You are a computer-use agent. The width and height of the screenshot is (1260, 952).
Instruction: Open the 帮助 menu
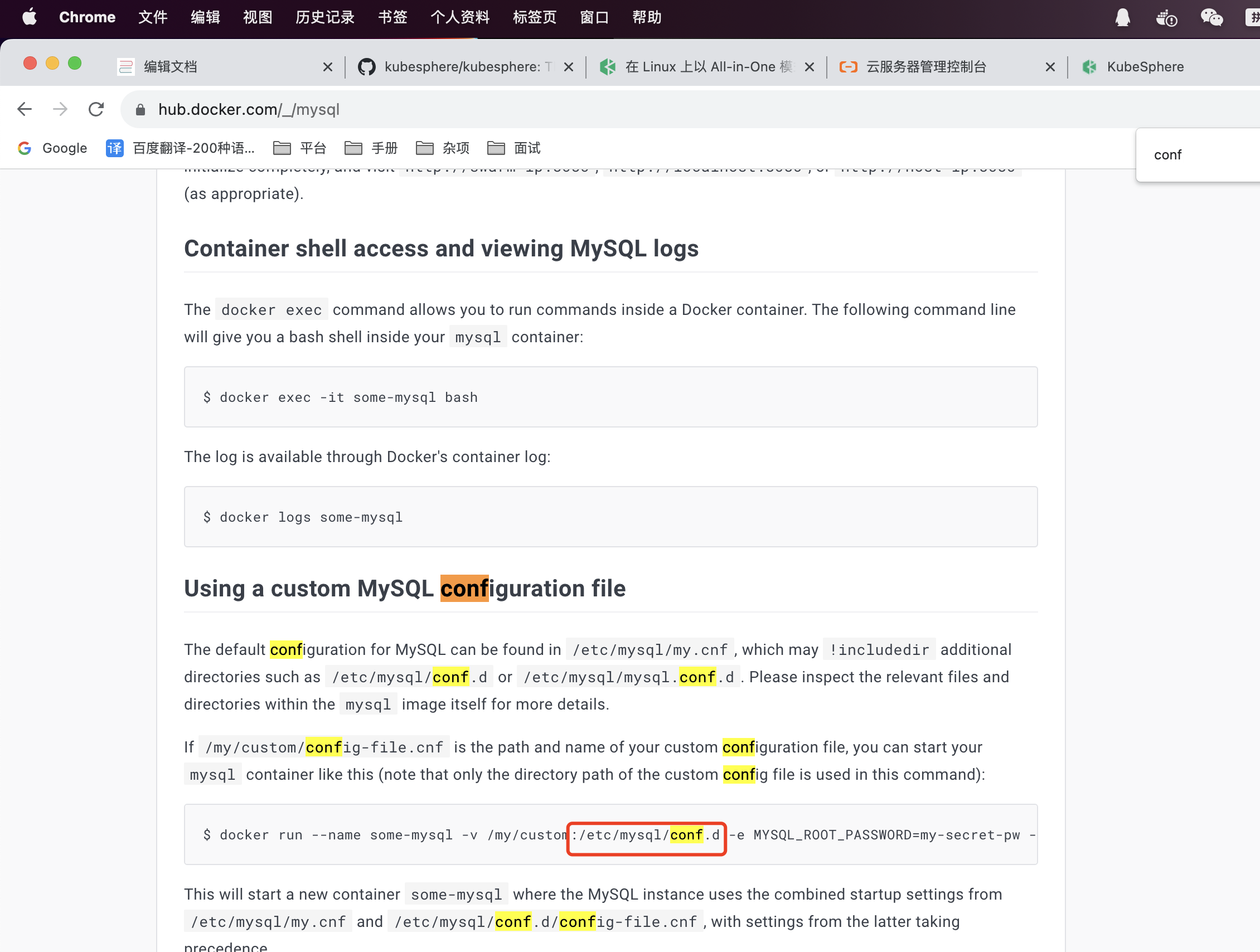pos(647,17)
